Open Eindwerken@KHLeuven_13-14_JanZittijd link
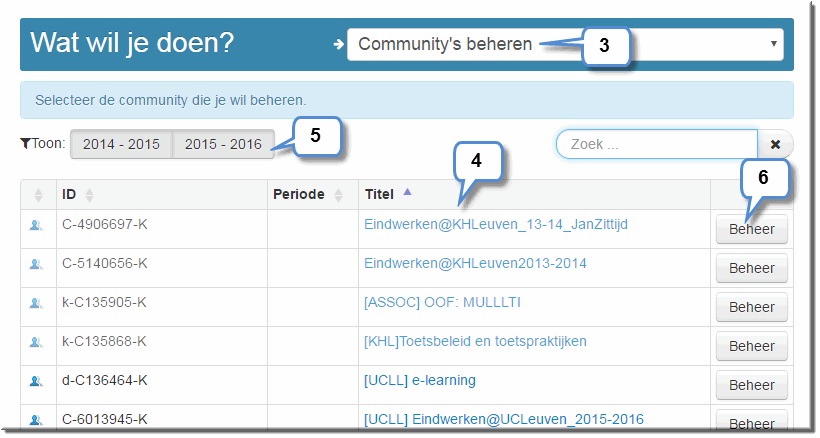 click(496, 225)
